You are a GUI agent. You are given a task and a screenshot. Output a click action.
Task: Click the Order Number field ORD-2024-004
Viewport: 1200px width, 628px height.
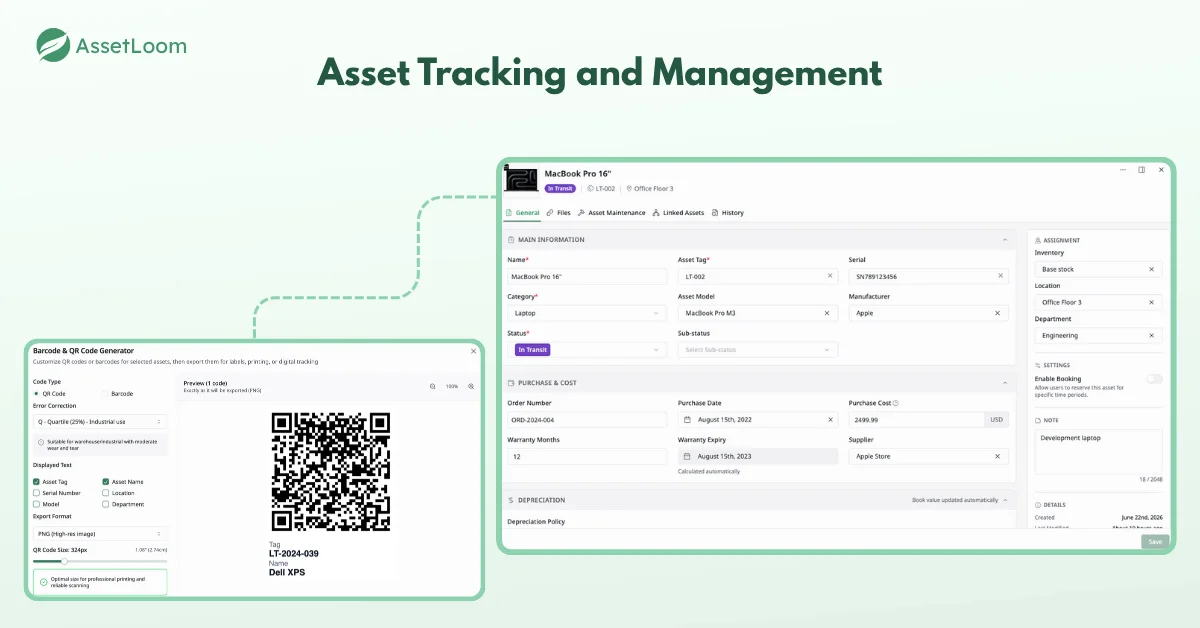coord(587,420)
